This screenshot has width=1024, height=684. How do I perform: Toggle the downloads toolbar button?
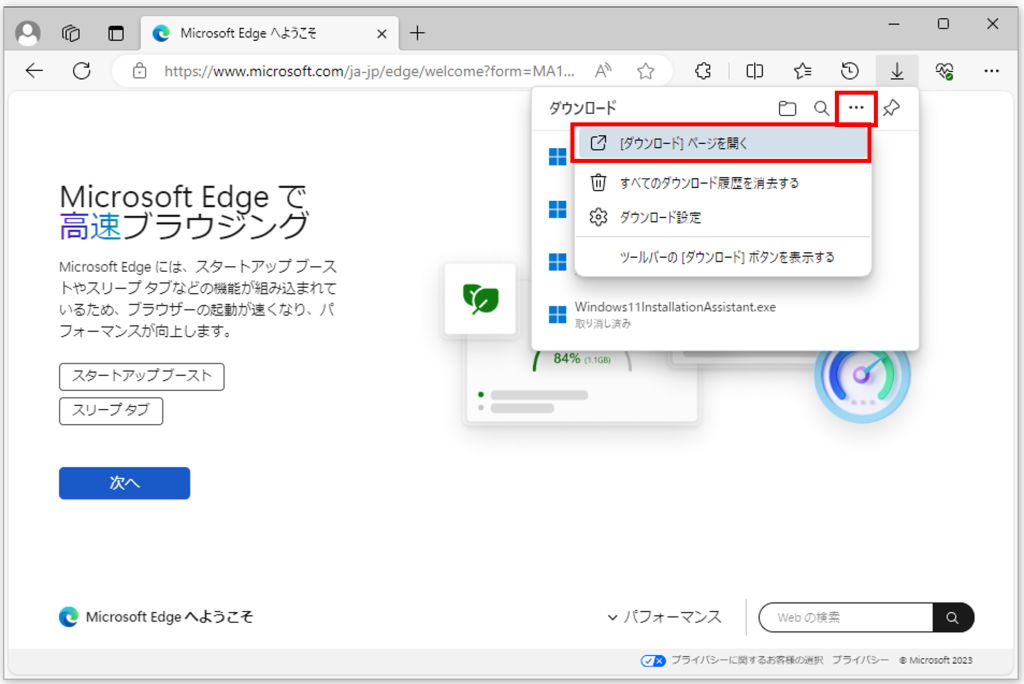point(897,71)
